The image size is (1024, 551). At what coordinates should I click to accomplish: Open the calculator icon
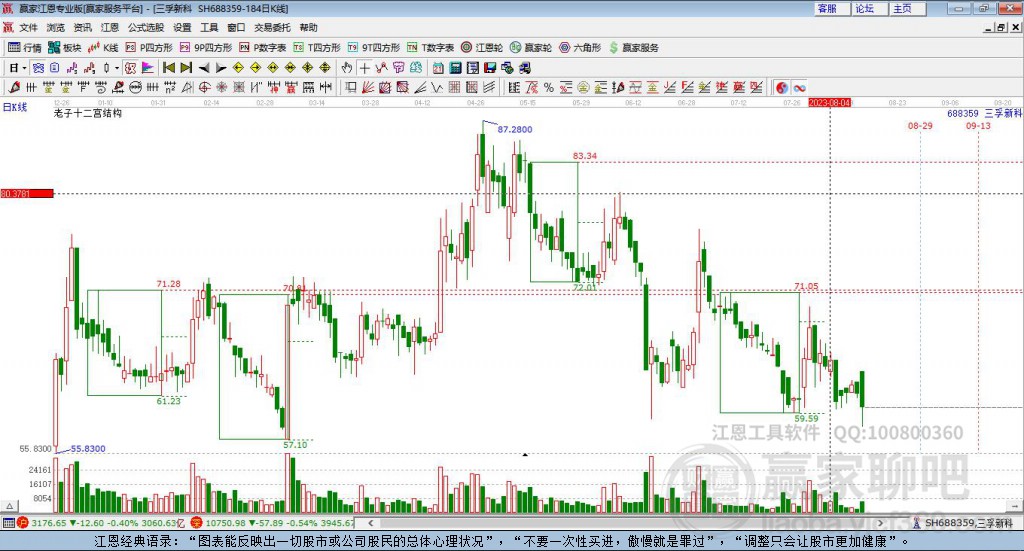point(456,68)
